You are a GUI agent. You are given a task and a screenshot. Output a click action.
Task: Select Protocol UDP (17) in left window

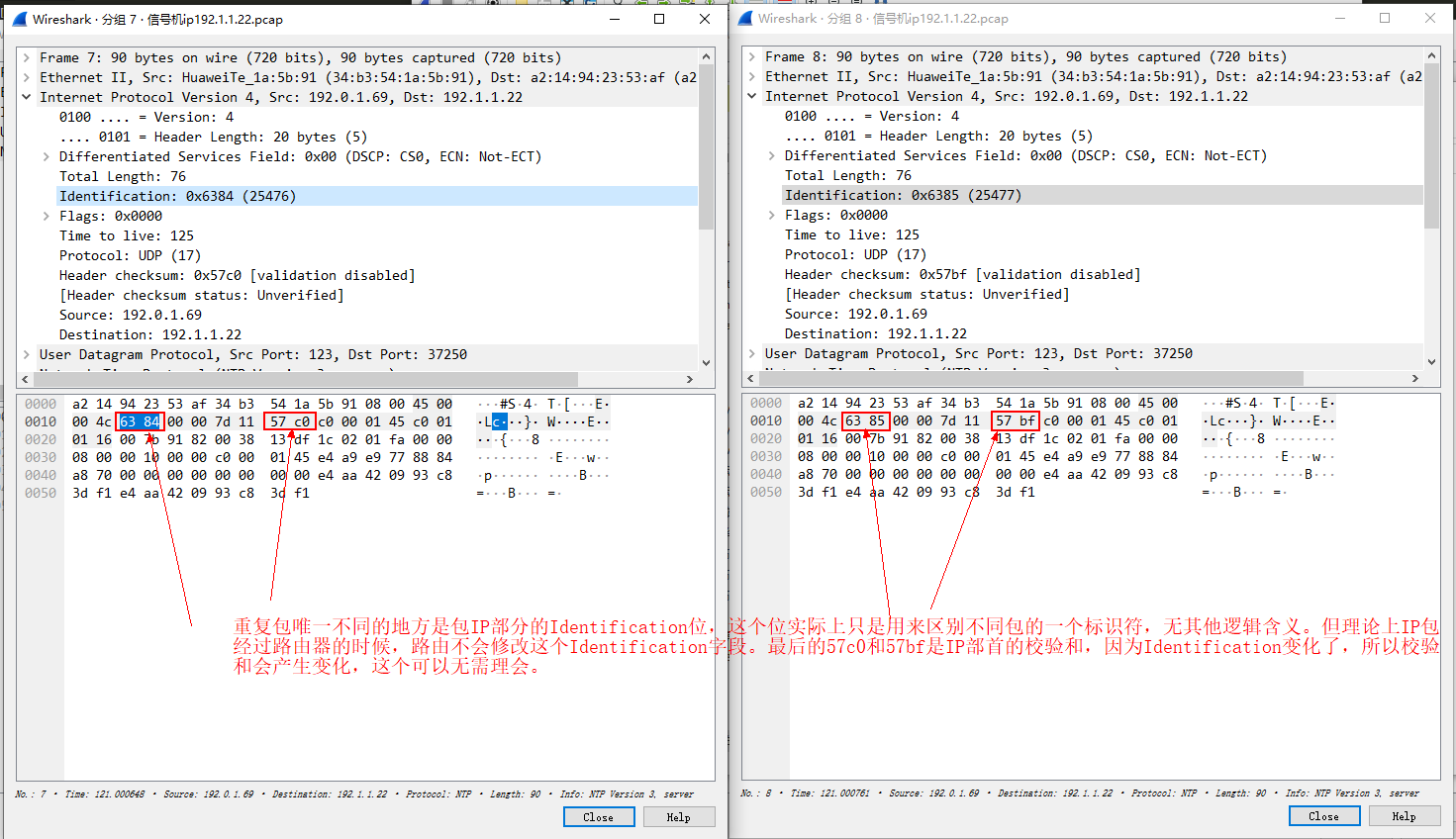pyautogui.click(x=130, y=255)
